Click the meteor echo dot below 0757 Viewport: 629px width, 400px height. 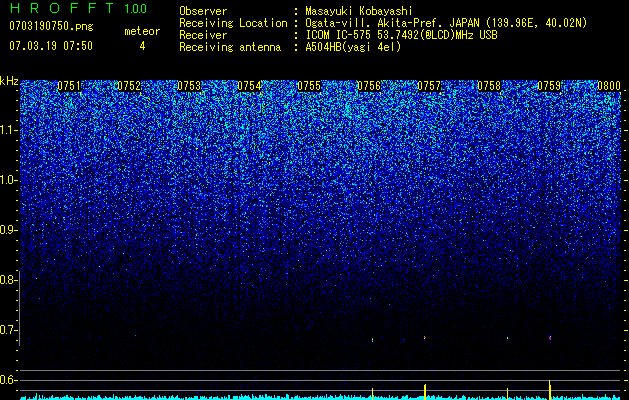(425, 338)
